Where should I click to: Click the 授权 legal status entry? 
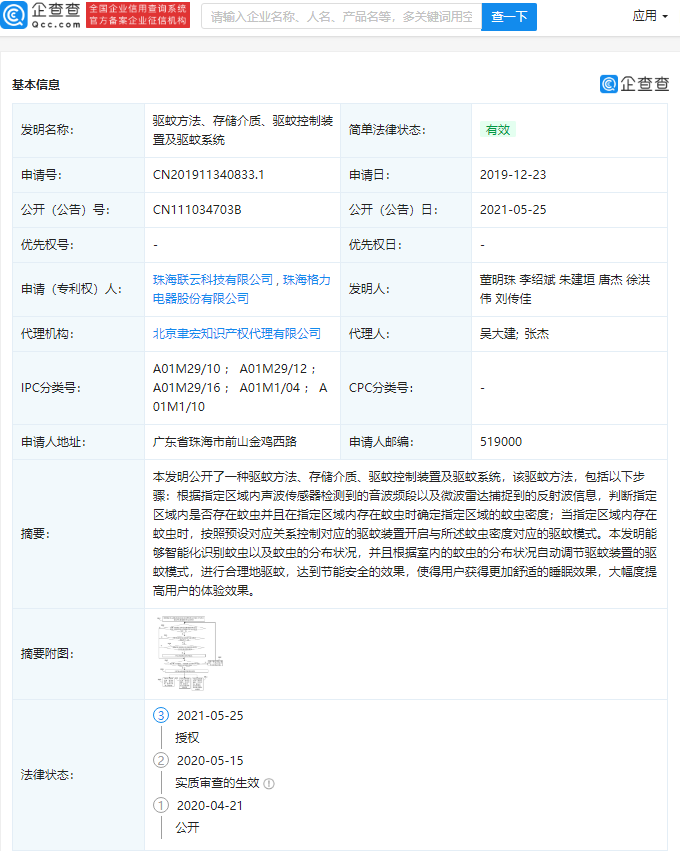187,738
